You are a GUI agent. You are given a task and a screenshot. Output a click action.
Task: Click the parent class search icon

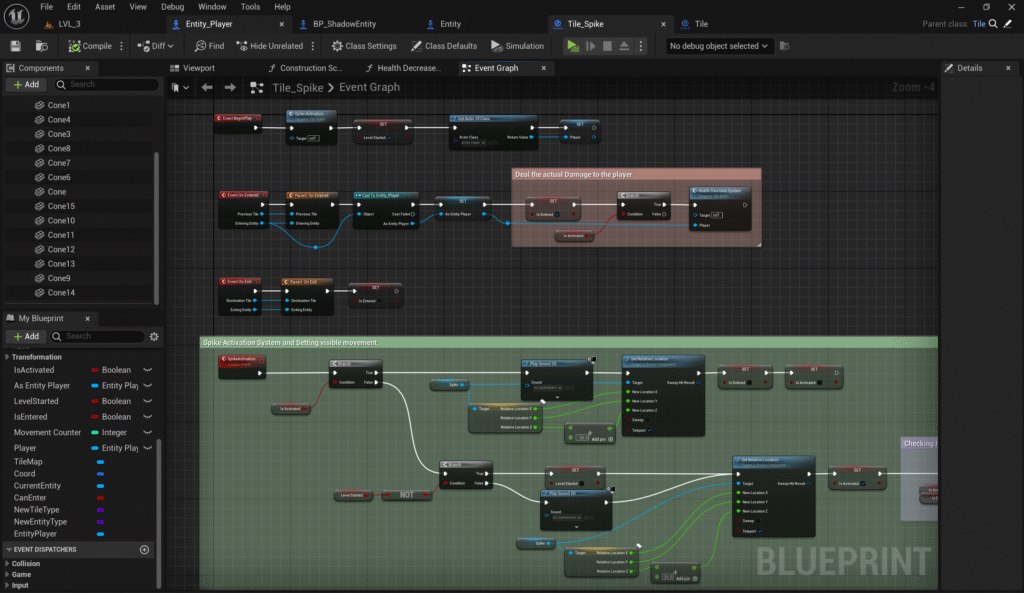pos(993,24)
